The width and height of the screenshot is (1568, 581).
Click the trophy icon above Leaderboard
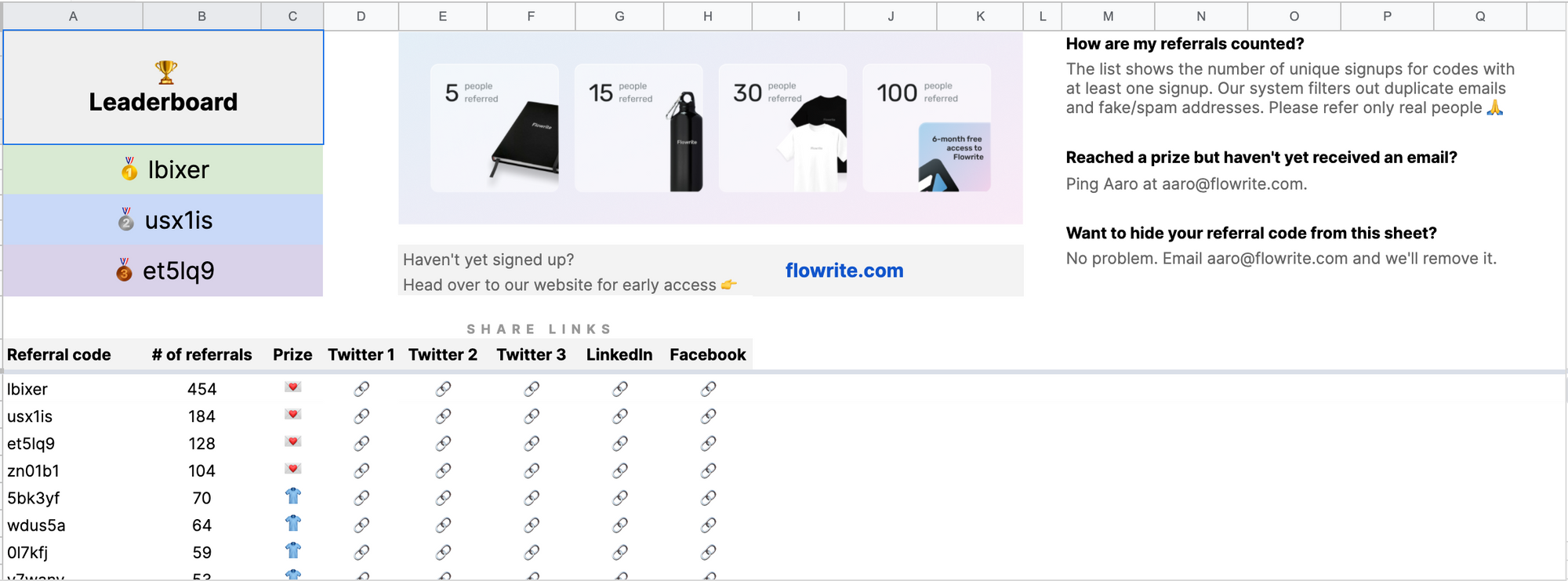(x=165, y=72)
